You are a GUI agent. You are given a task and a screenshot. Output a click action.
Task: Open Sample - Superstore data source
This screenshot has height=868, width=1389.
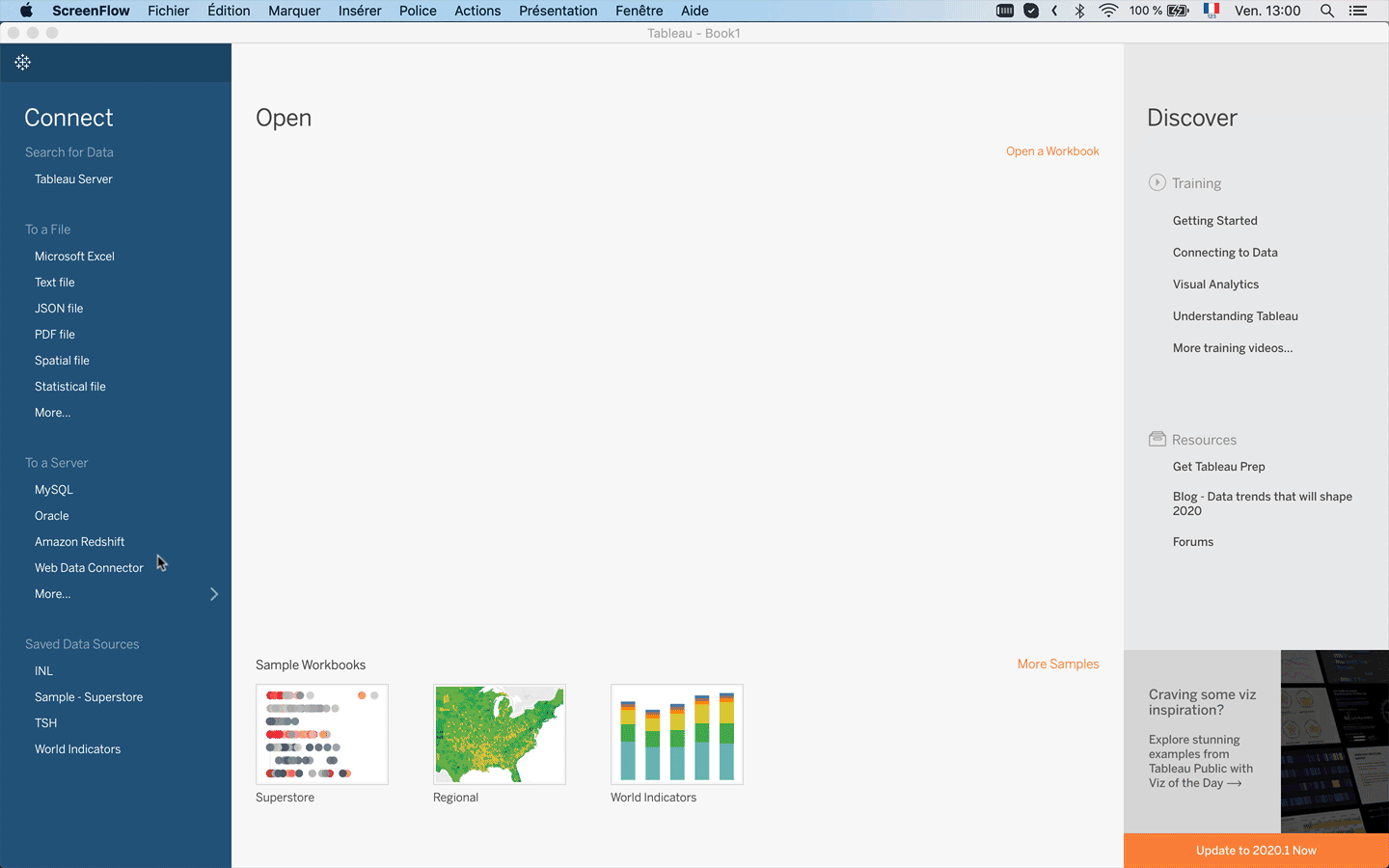tap(89, 697)
